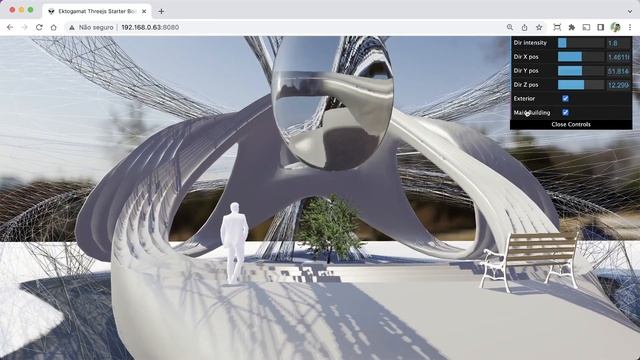Open the Extensions puzzle menu
The height and width of the screenshot is (360, 640).
[x=572, y=27]
